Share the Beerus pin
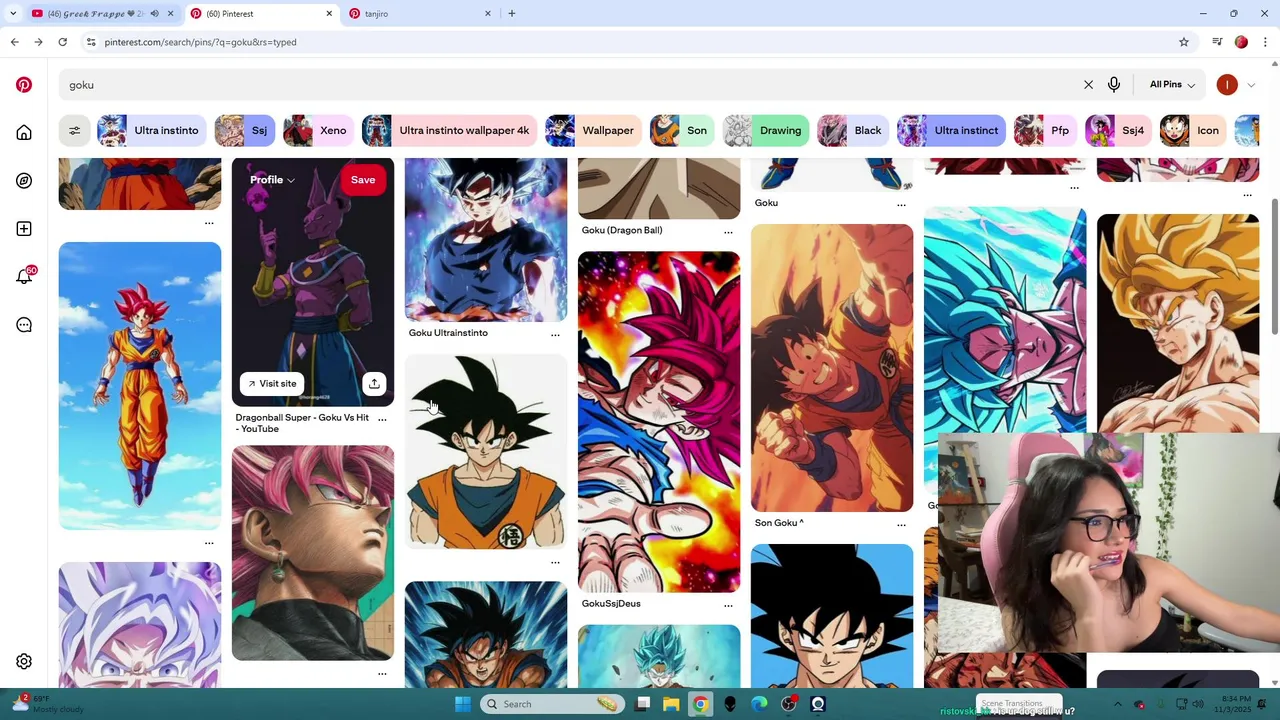 (374, 383)
